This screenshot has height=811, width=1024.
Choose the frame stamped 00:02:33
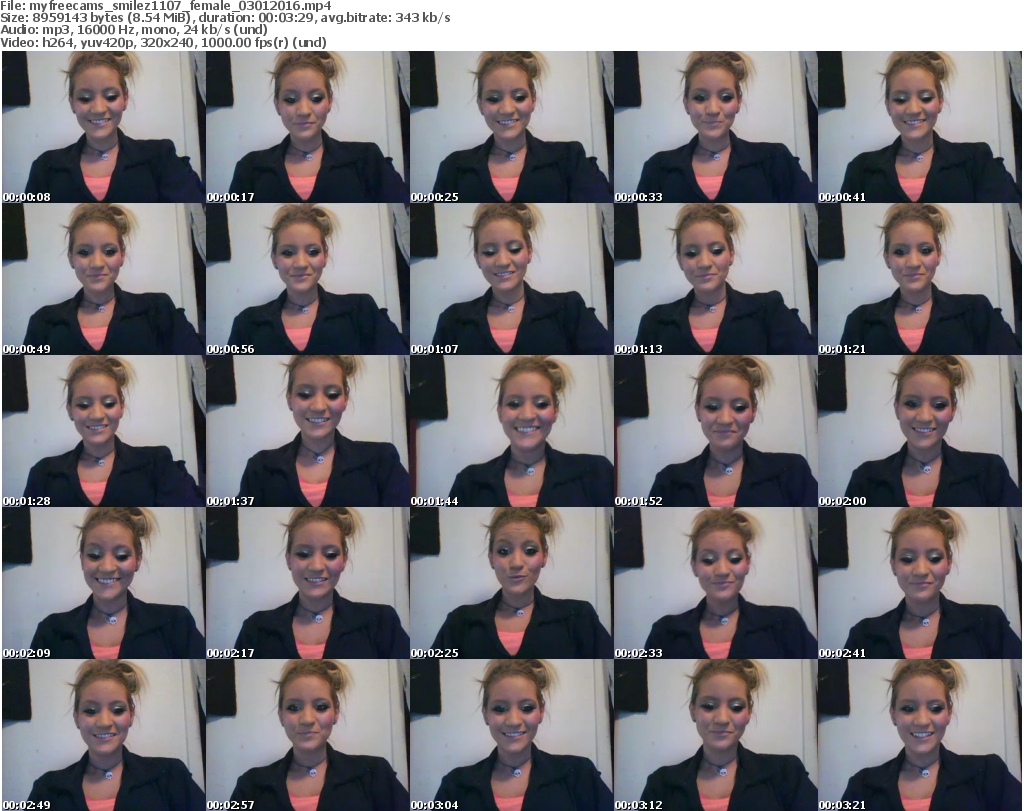[x=715, y=583]
